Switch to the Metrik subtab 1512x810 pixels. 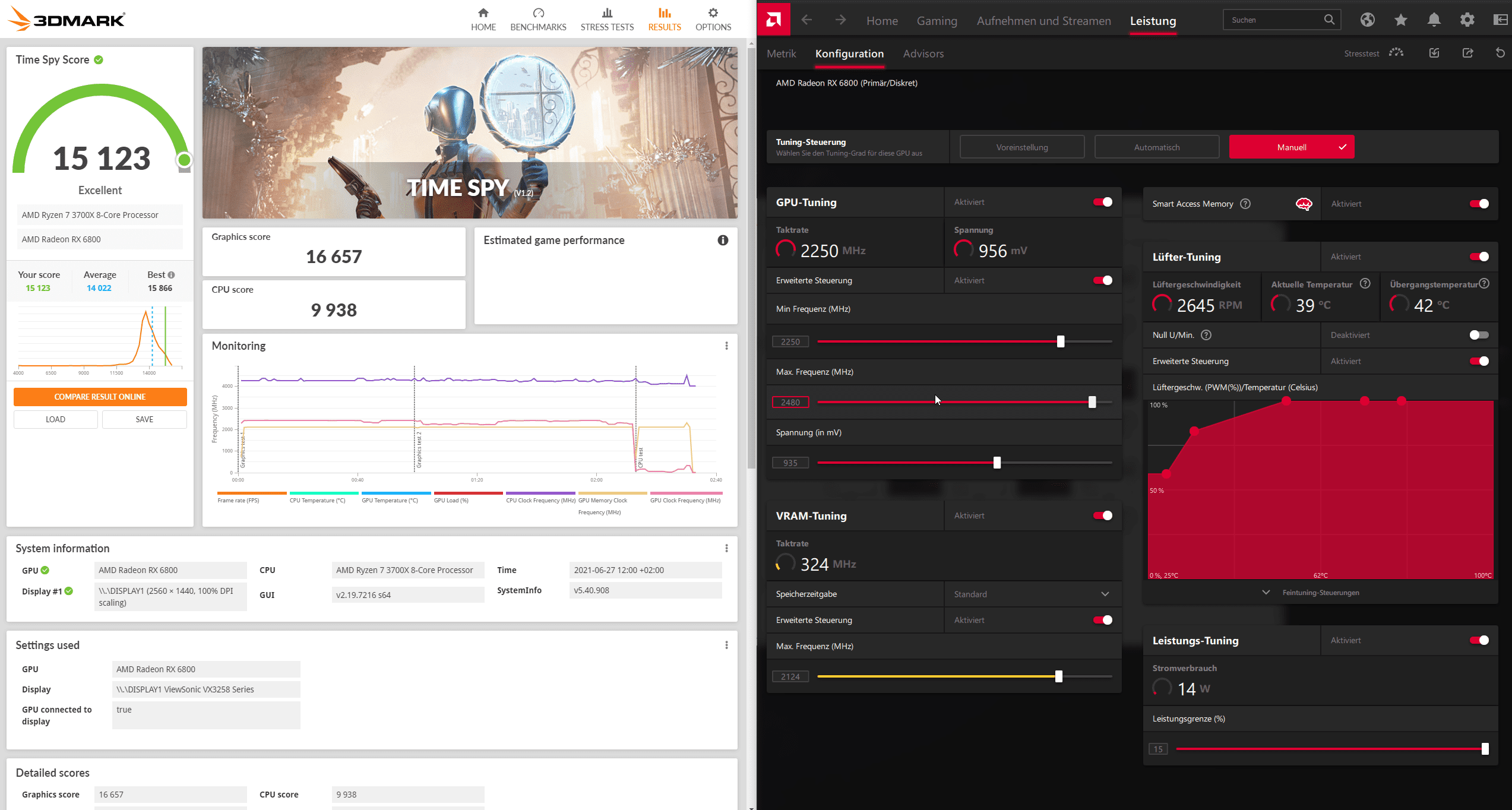point(782,53)
